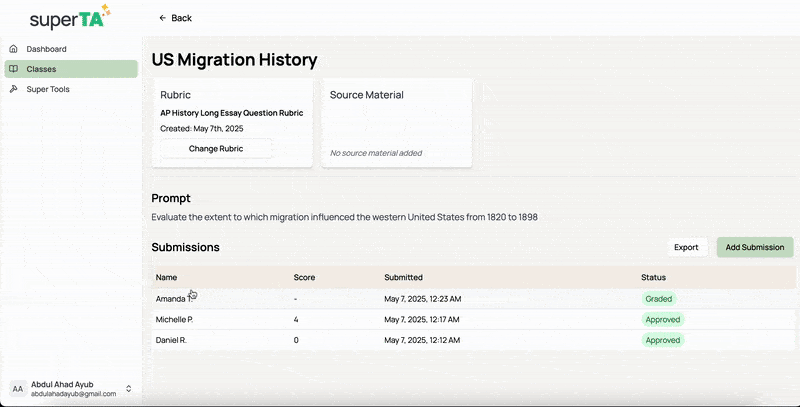
Task: Open Daniel R. submission
Action: [x=173, y=340]
